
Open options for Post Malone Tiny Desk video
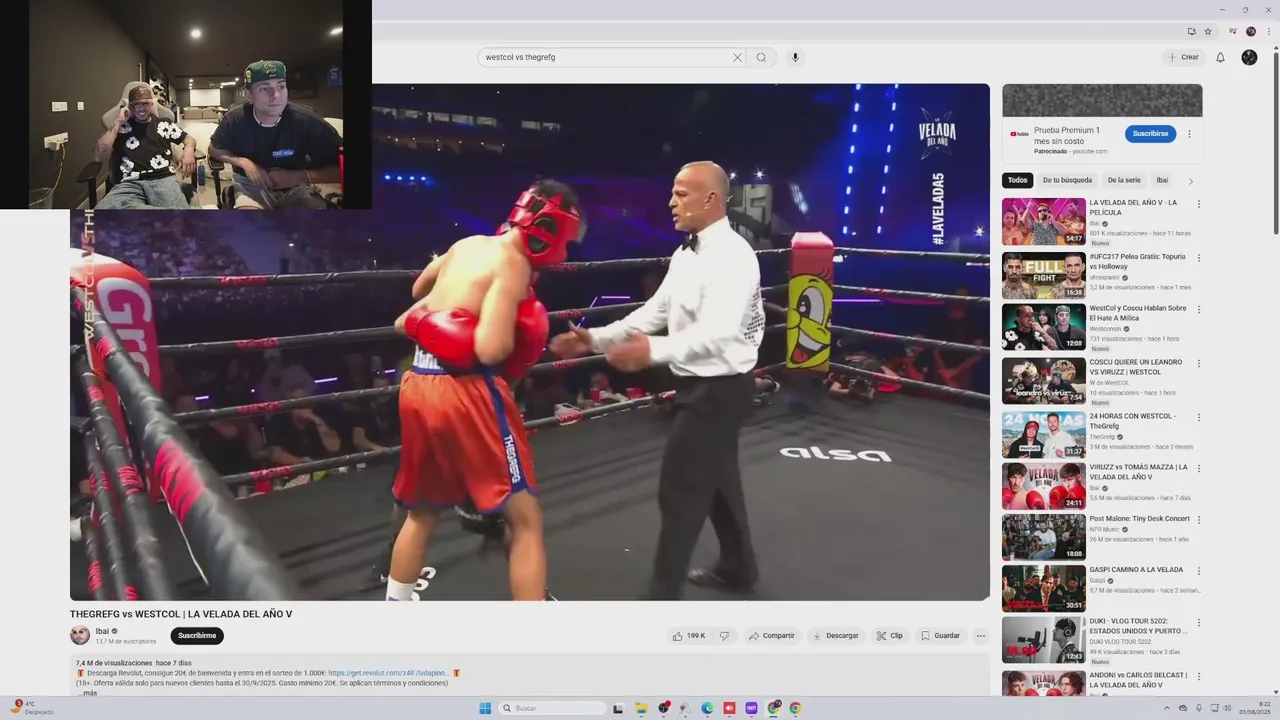1199,520
